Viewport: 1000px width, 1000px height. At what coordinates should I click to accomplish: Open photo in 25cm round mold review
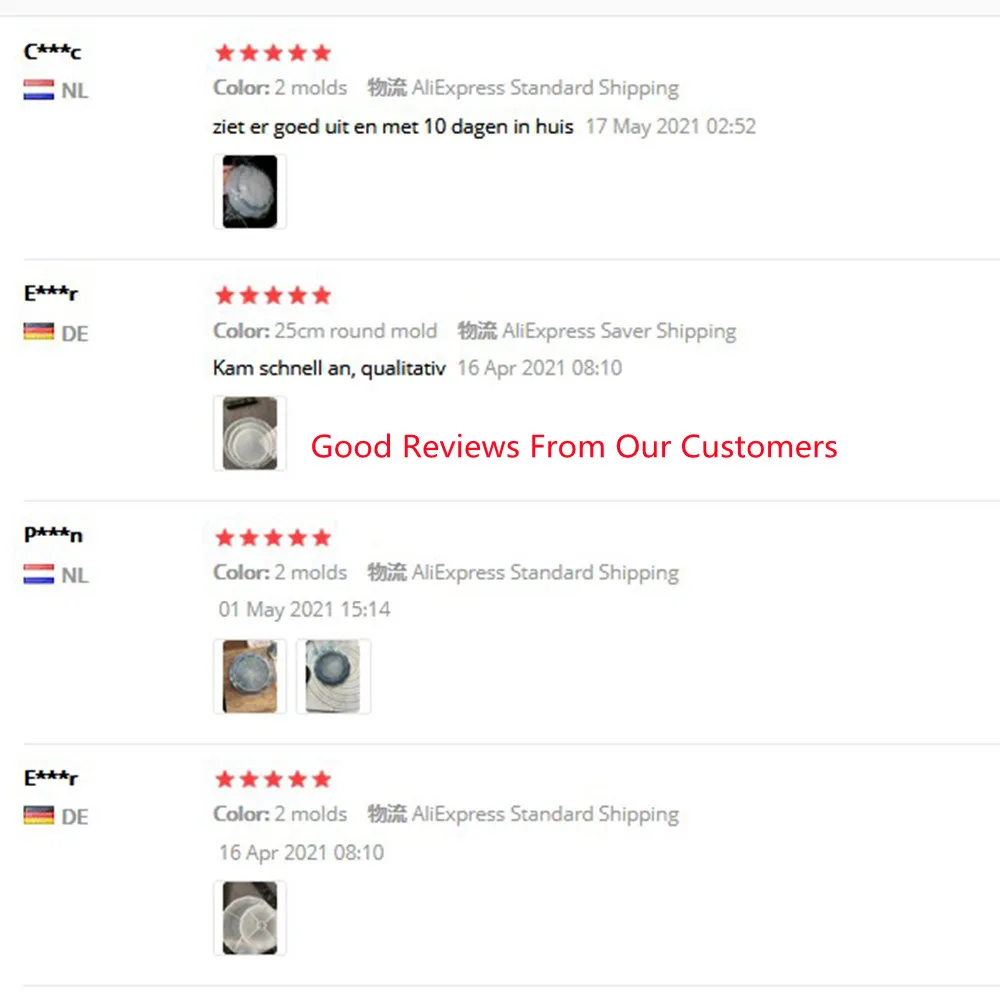coord(250,433)
